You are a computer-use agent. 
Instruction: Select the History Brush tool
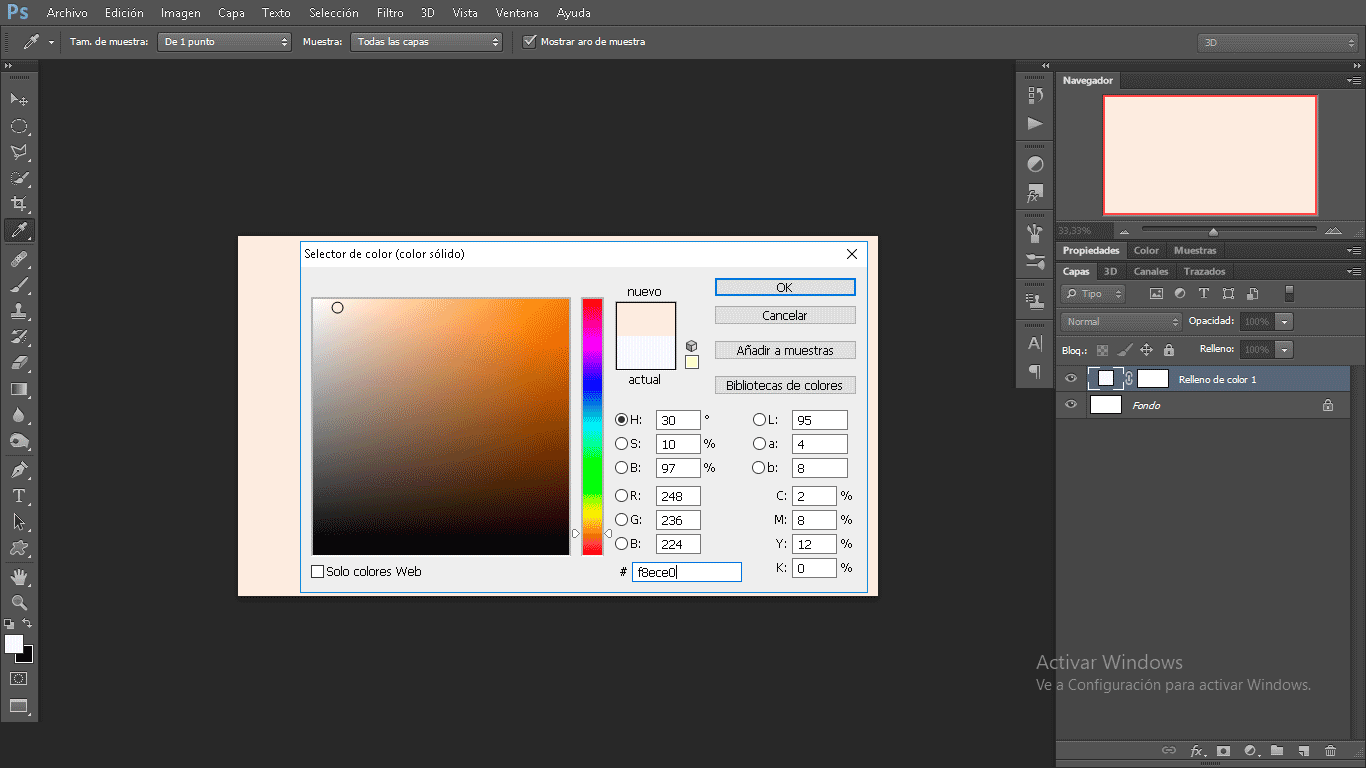[x=18, y=337]
